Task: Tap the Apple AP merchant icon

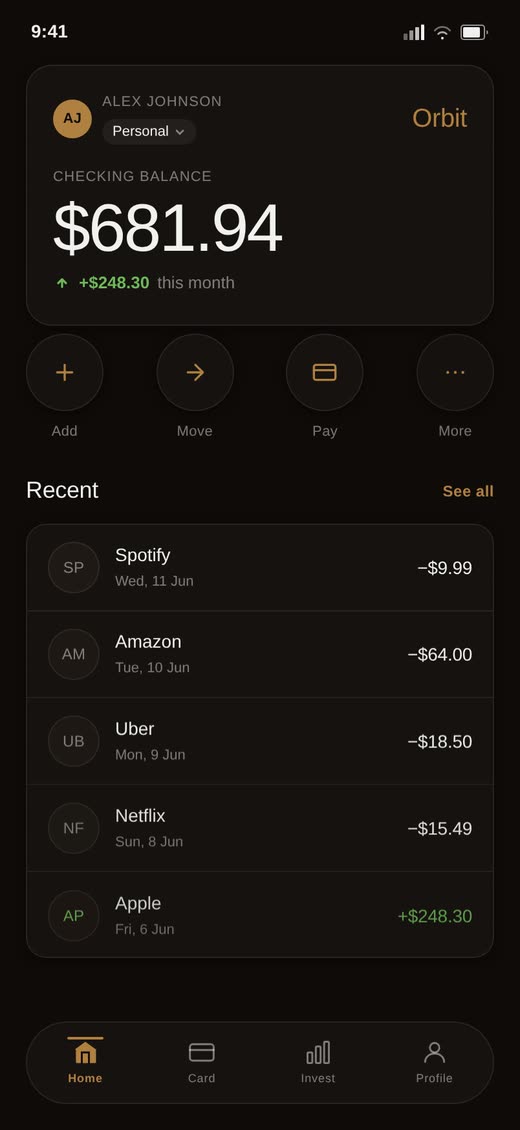Action: pos(73,916)
